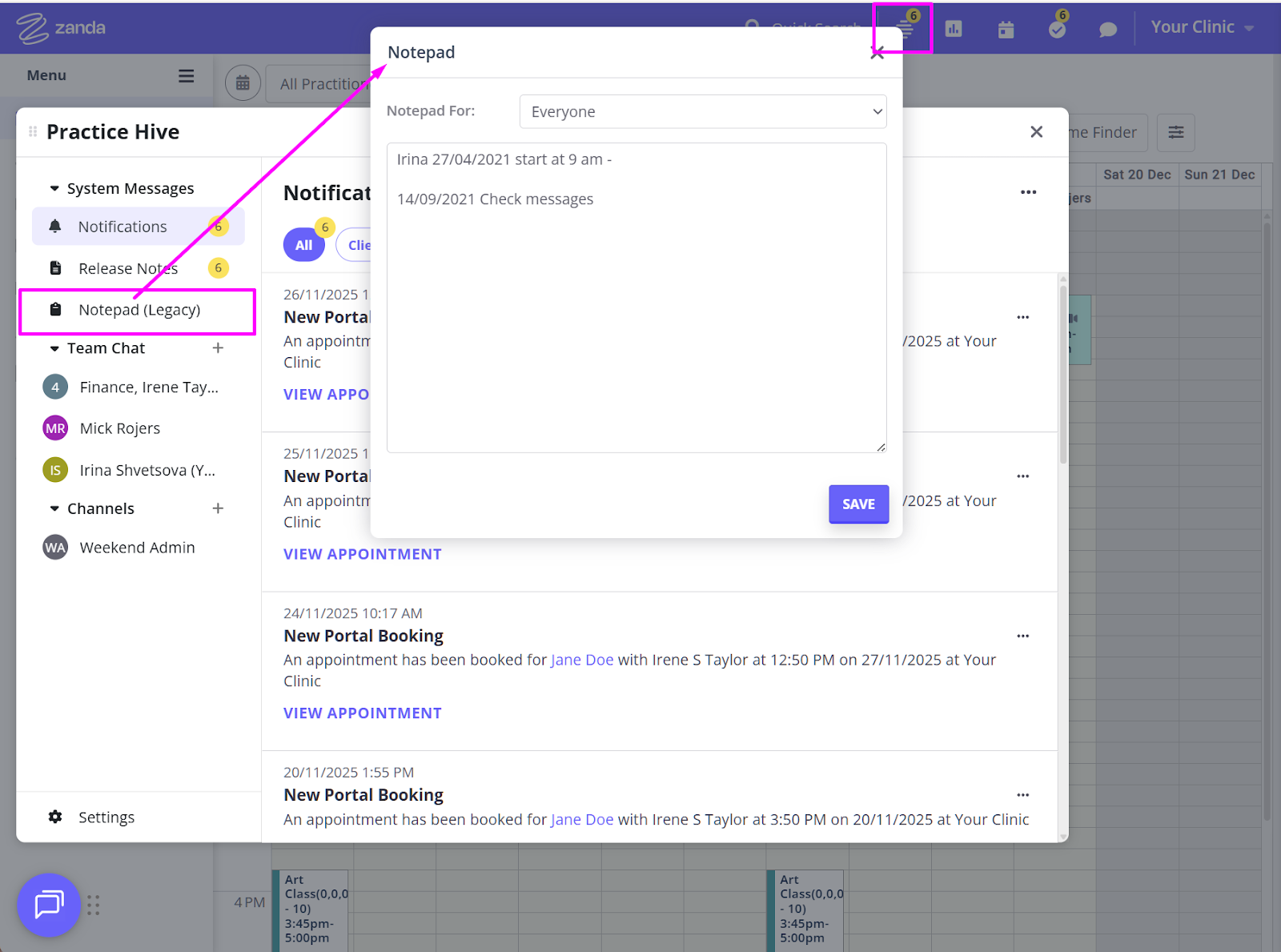This screenshot has height=952, width=1281.
Task: Open Practice Hive Settings
Action: point(106,817)
